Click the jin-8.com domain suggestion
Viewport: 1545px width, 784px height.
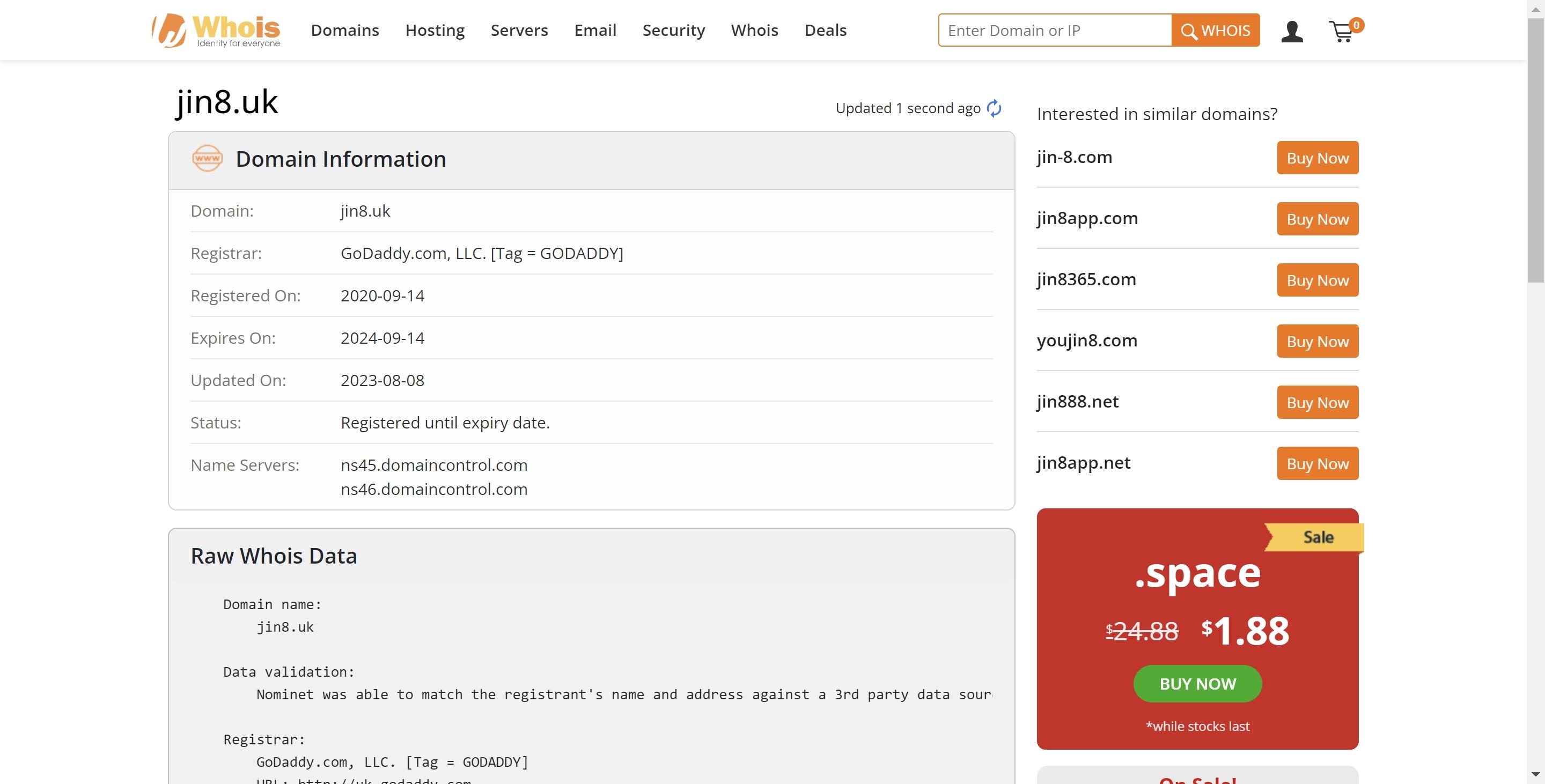tap(1075, 157)
